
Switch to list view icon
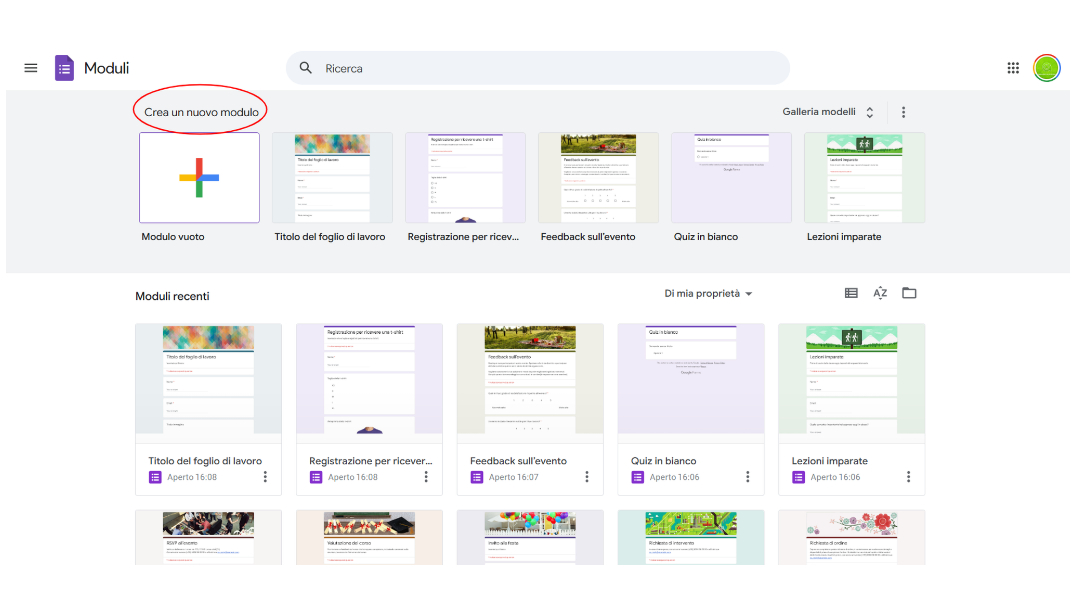point(851,293)
